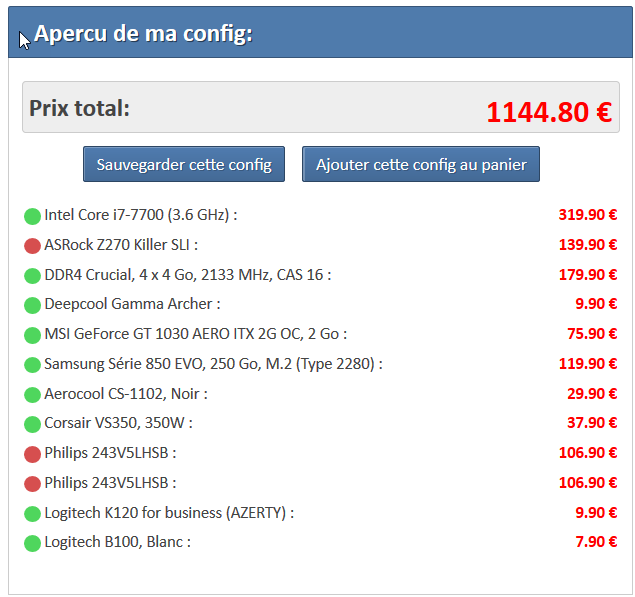This screenshot has width=635, height=597.
Task: Click the Sauvegarder cette config button
Action: 184,164
